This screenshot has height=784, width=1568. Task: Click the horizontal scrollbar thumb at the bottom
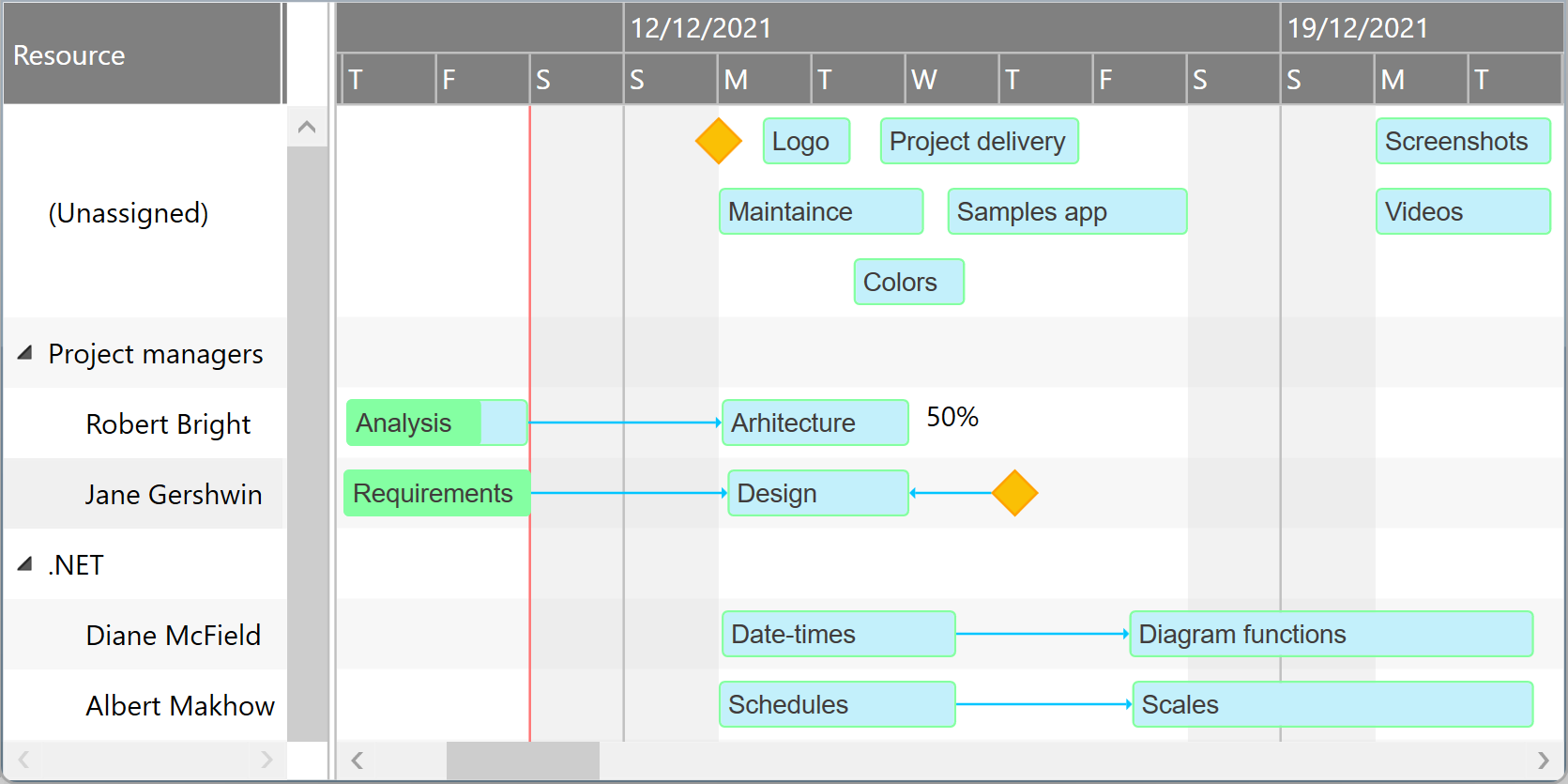[x=522, y=761]
